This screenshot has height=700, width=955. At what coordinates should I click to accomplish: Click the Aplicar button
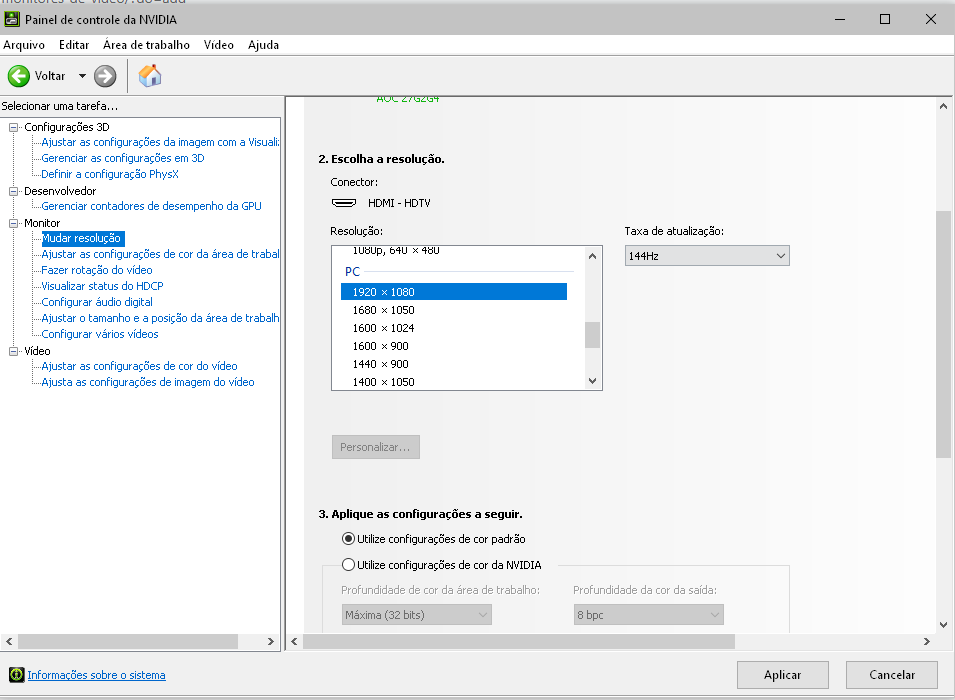[x=783, y=674]
